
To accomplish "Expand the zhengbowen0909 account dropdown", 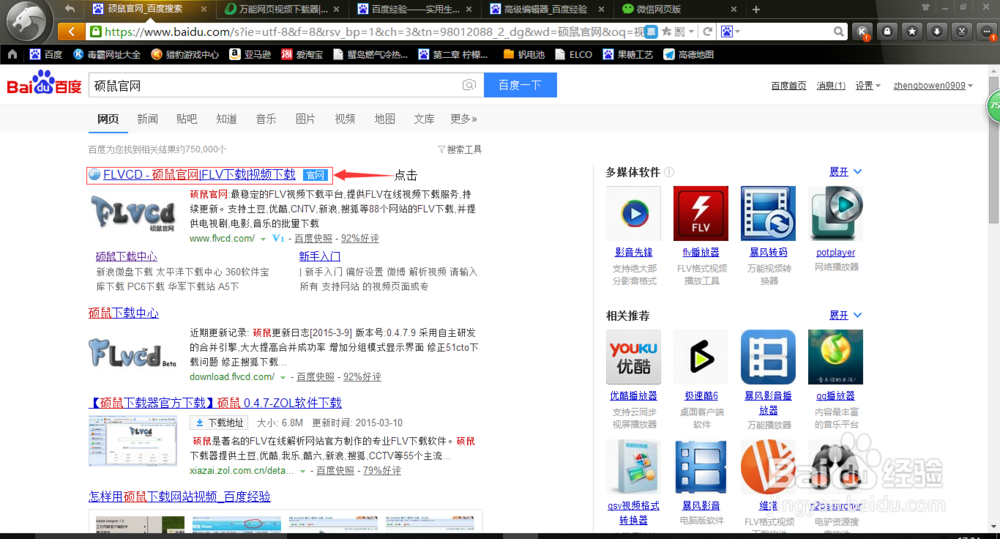I will [x=933, y=85].
